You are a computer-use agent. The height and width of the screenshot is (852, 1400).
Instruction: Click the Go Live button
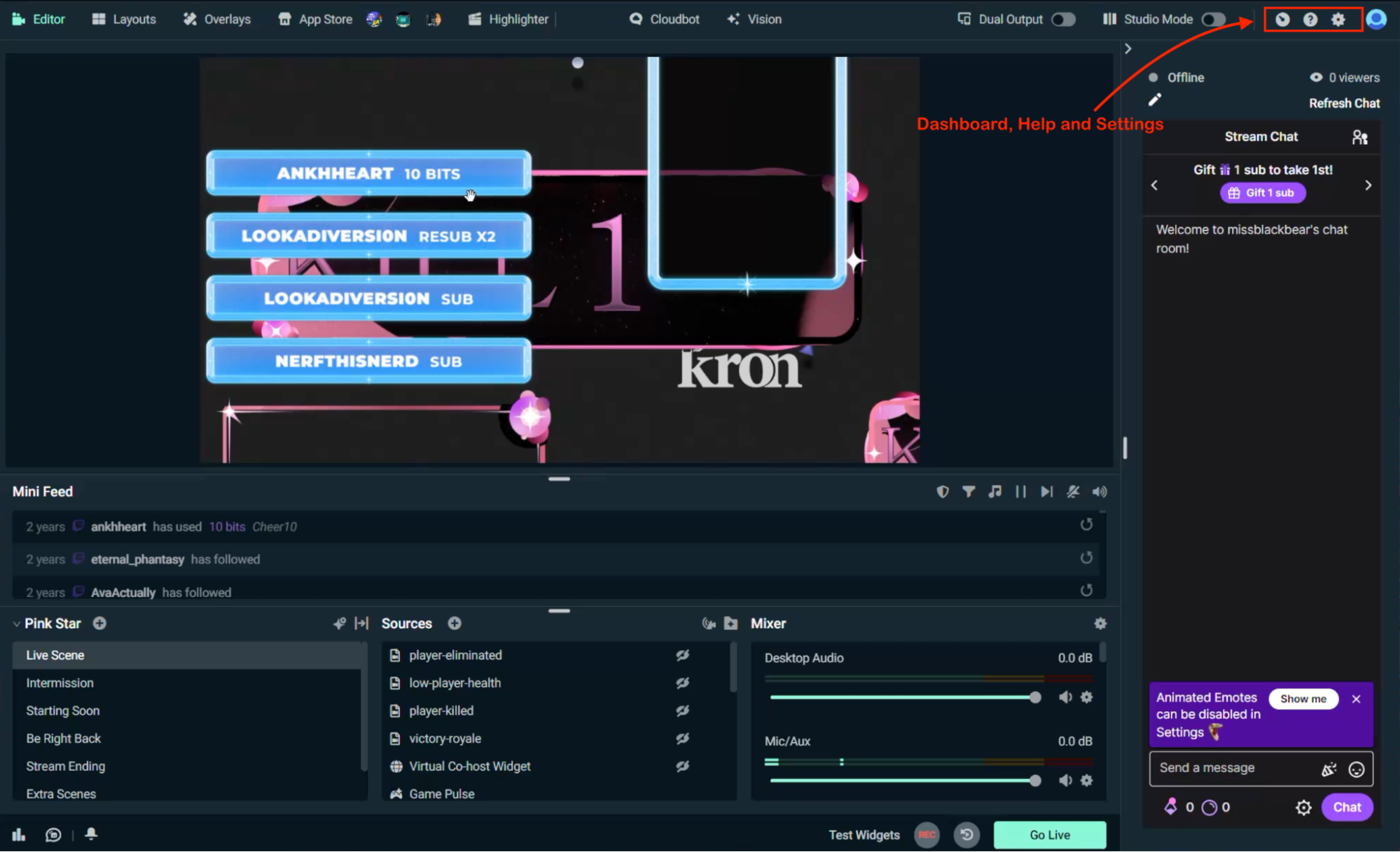1049,834
